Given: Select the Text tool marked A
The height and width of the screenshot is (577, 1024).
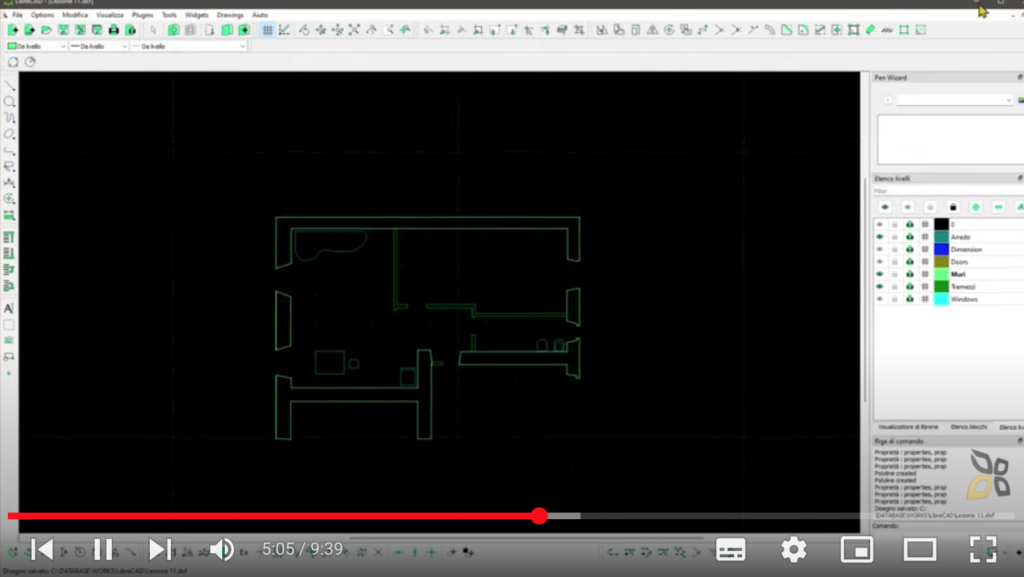Looking at the screenshot, I should pyautogui.click(x=9, y=308).
